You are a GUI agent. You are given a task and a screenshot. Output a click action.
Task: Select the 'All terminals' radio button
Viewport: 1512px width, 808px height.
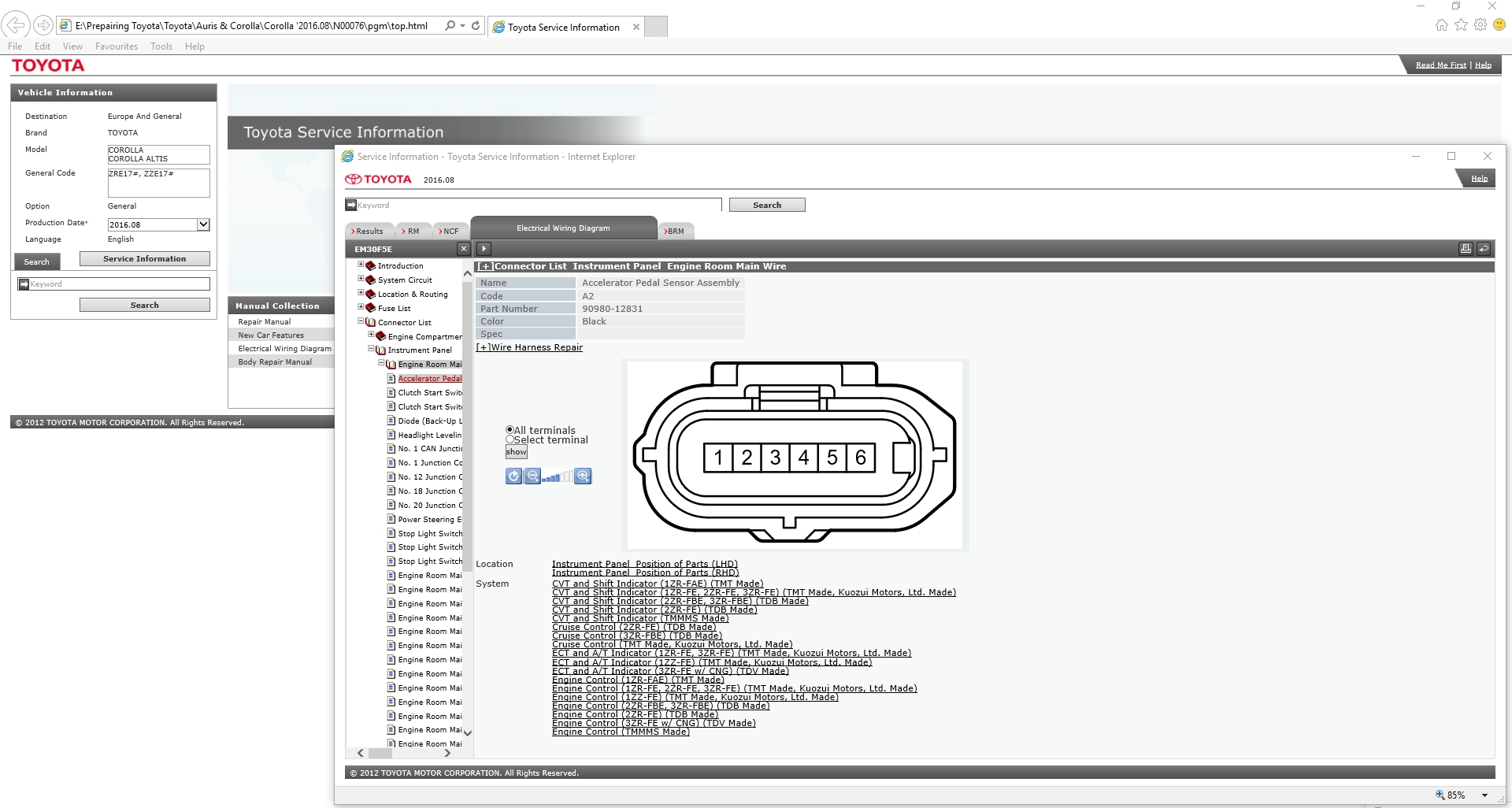tap(510, 430)
